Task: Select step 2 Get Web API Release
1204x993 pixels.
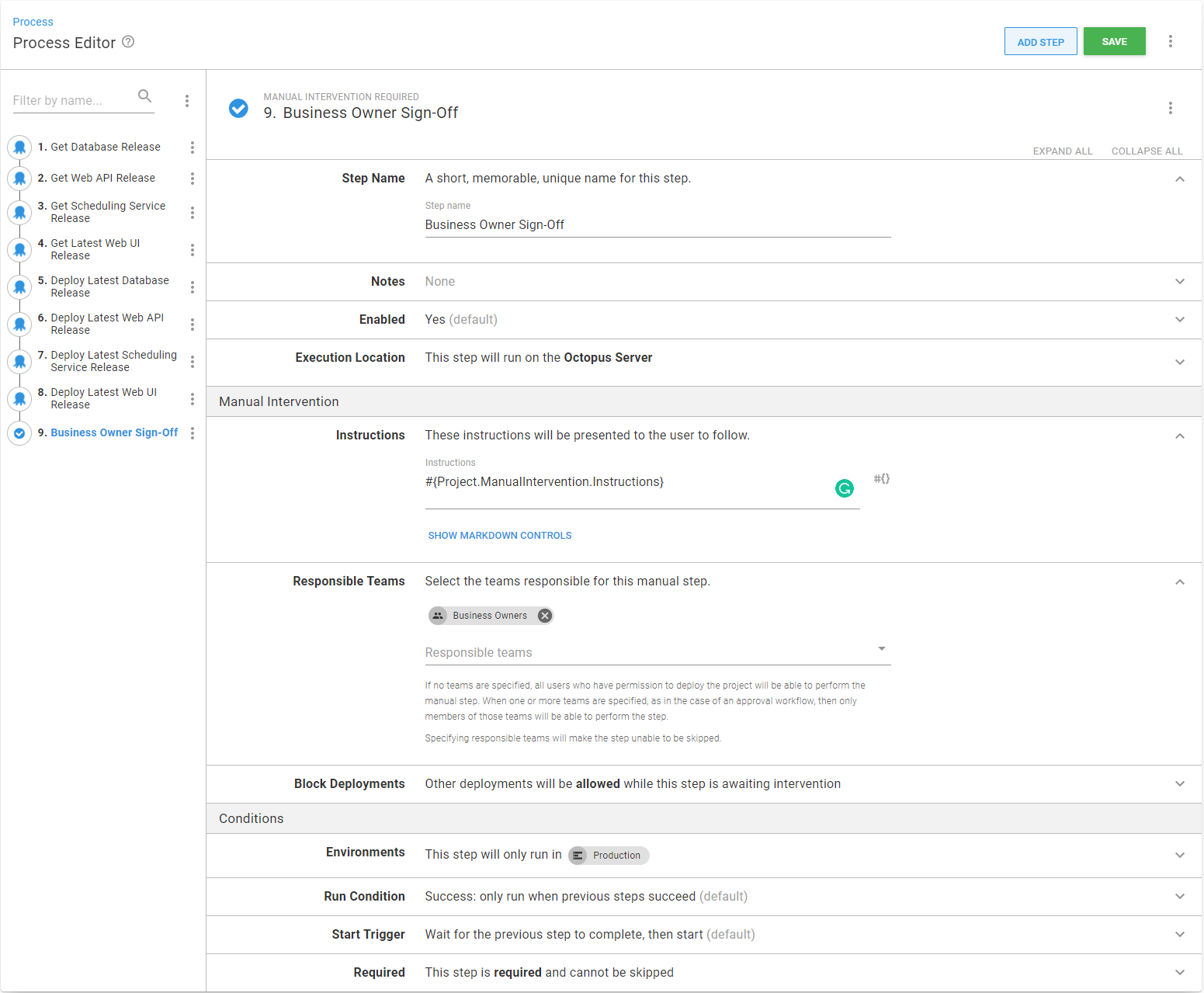Action: [x=102, y=179]
